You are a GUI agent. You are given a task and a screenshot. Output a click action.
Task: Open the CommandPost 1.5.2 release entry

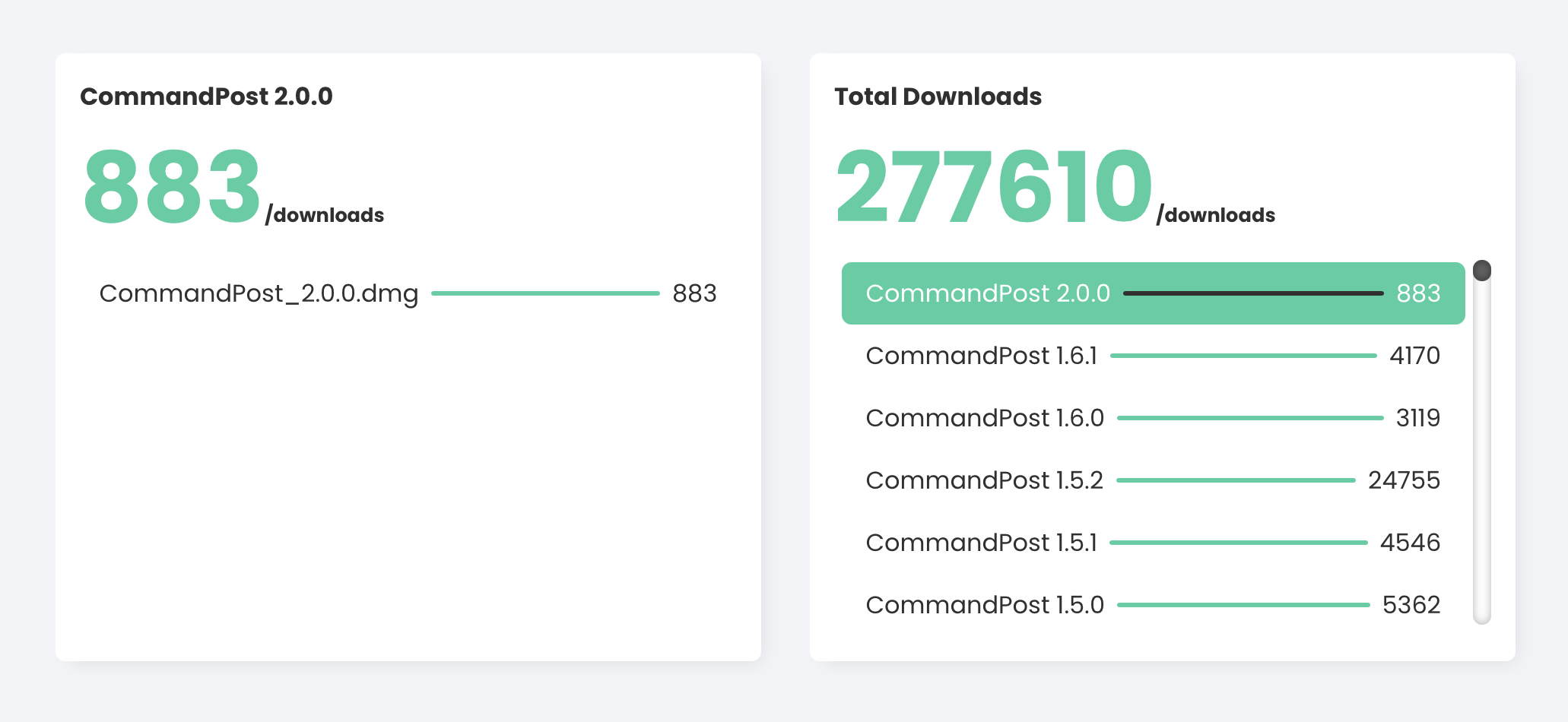pos(984,480)
